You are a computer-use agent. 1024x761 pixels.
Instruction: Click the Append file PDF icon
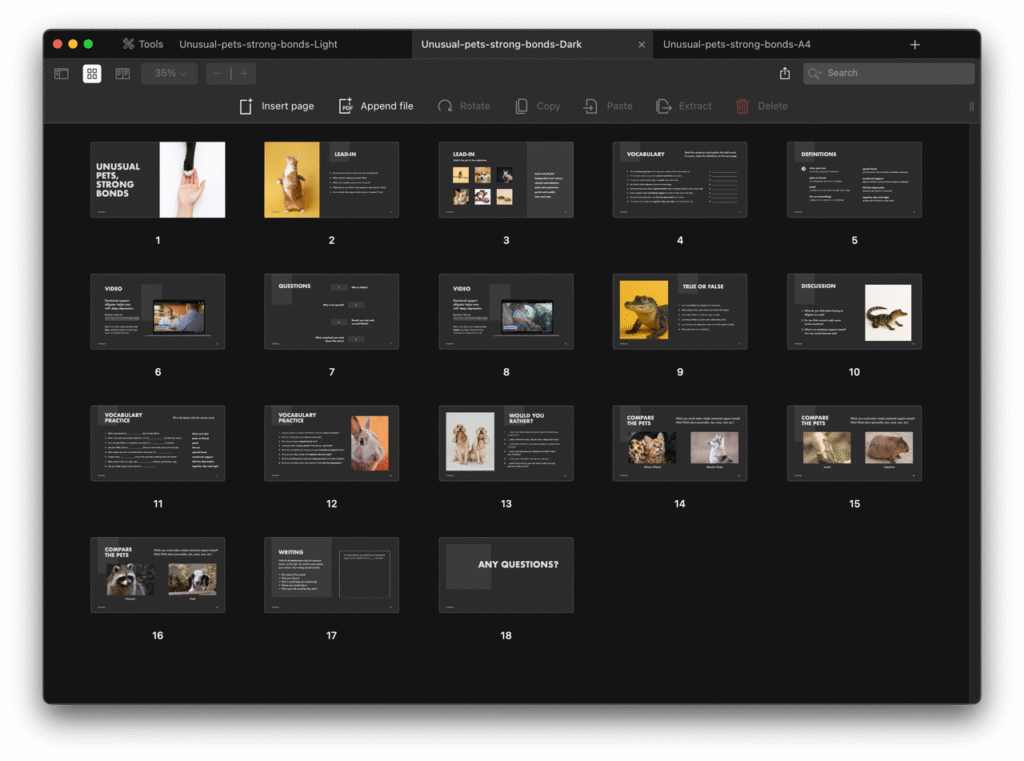(346, 106)
